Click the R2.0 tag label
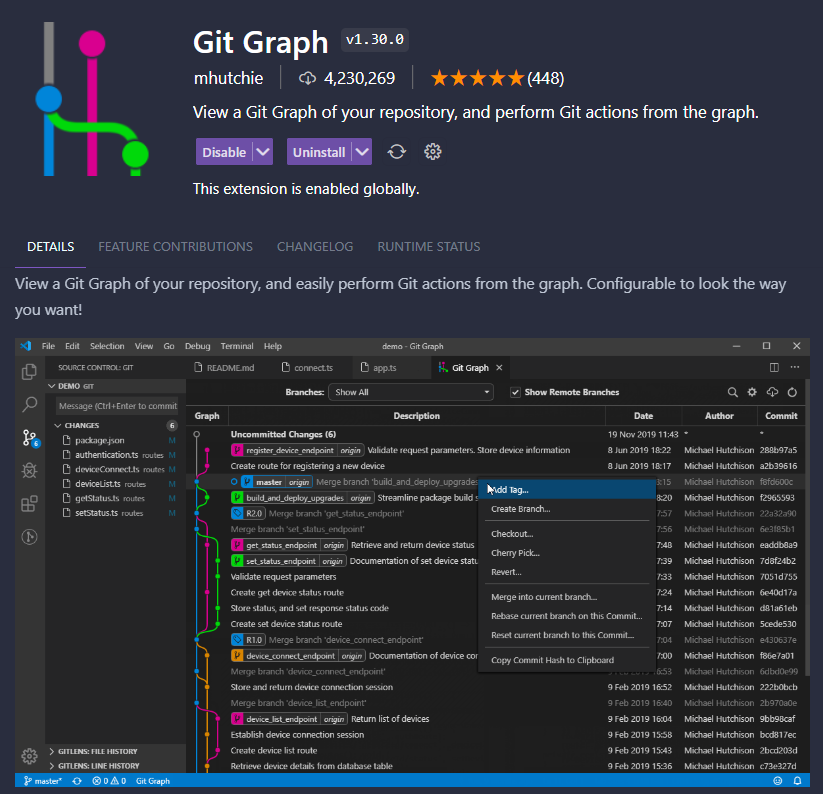Viewport: 823px width, 794px height. tap(248, 513)
